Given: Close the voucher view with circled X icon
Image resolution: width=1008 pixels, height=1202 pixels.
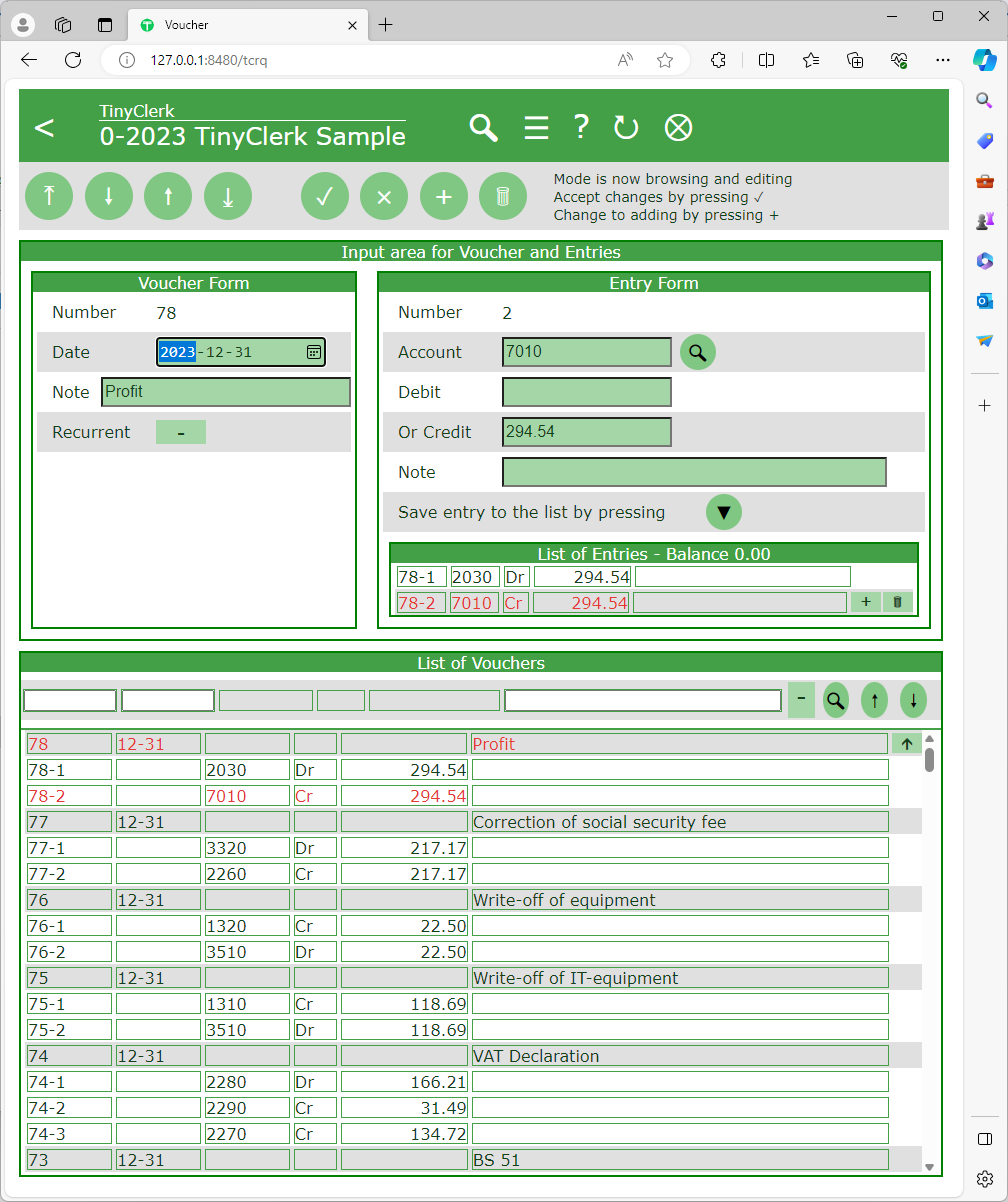Looking at the screenshot, I should 679,128.
